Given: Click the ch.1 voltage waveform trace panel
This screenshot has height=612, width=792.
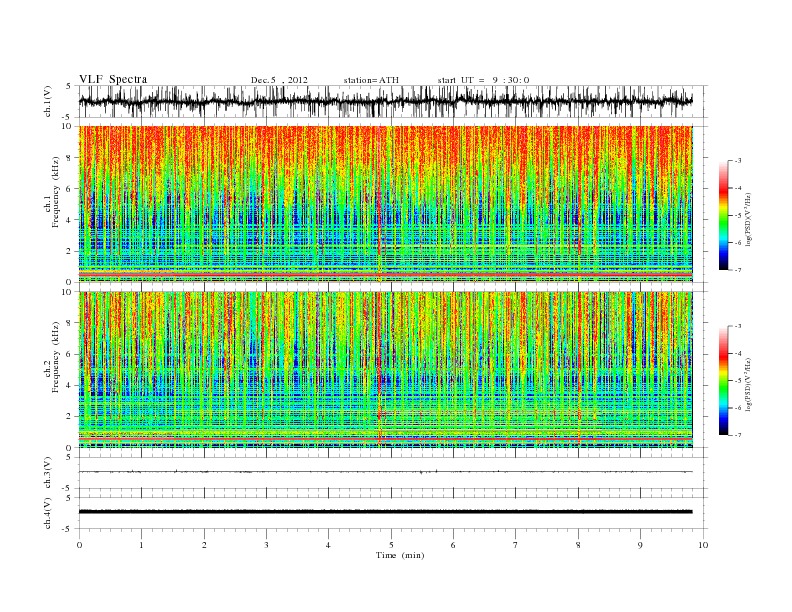Looking at the screenshot, I should [393, 101].
